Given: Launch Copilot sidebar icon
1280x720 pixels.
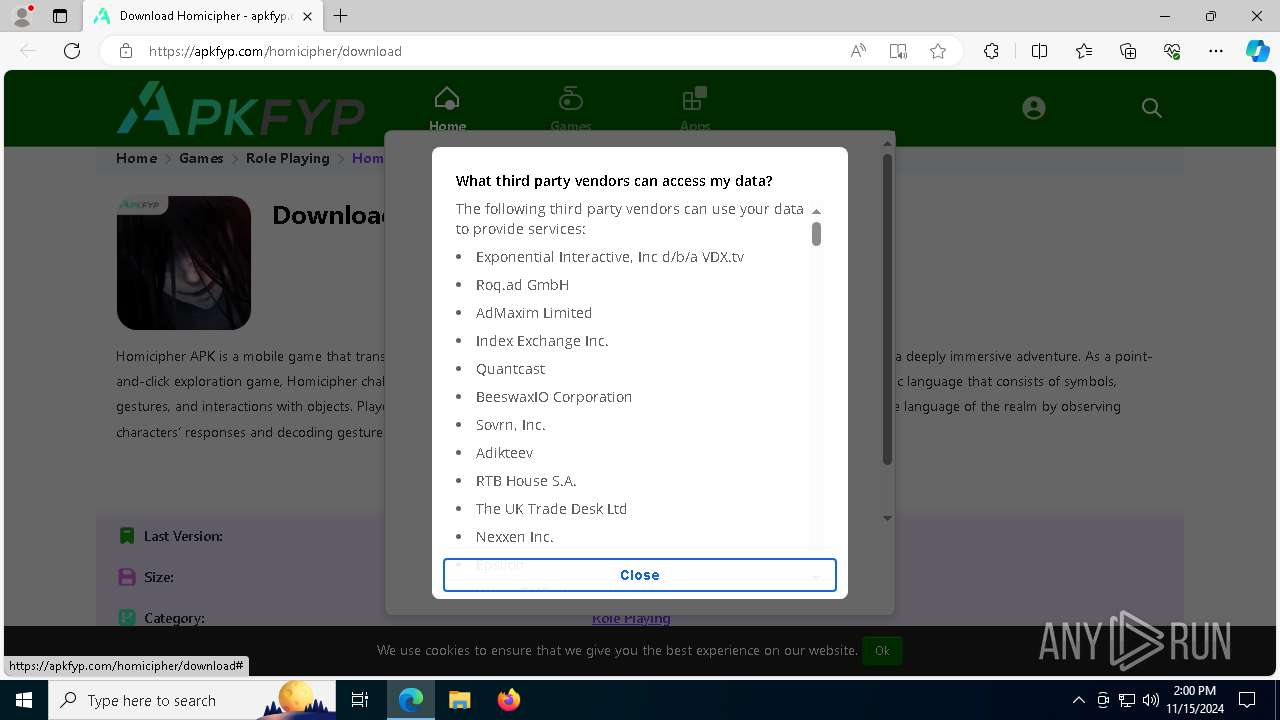Looking at the screenshot, I should 1257,51.
